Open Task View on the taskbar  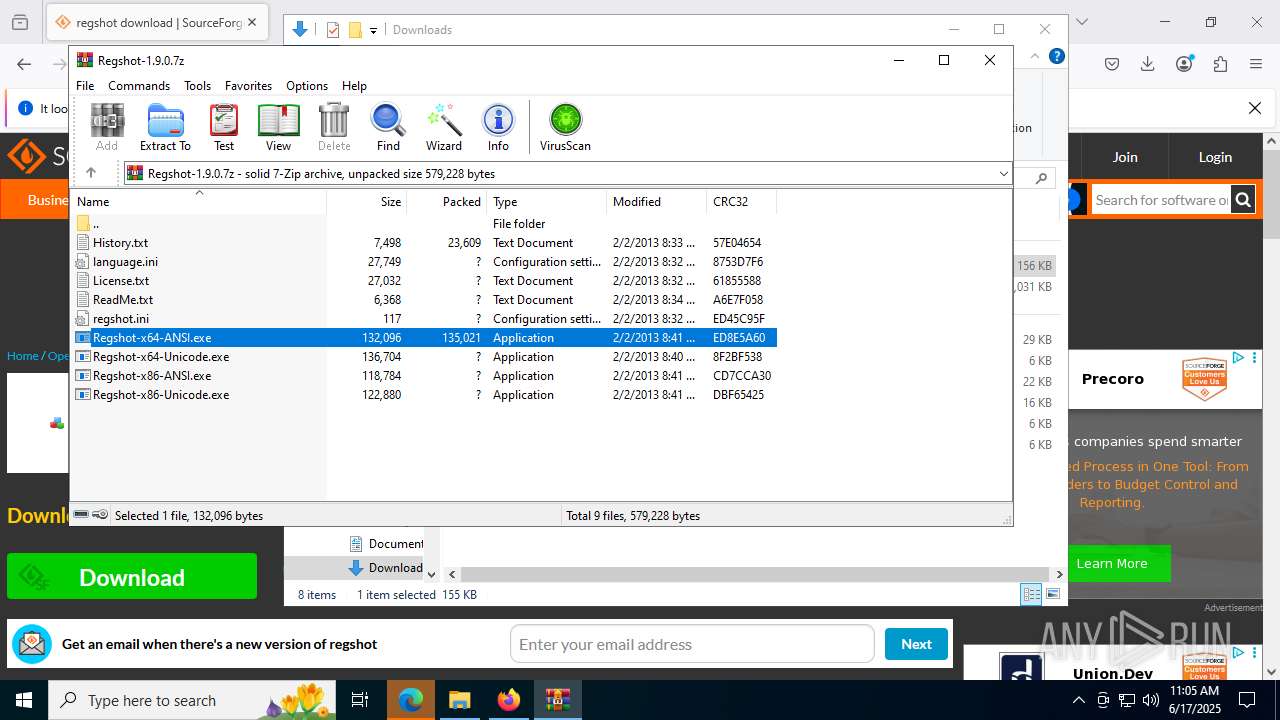click(x=360, y=700)
